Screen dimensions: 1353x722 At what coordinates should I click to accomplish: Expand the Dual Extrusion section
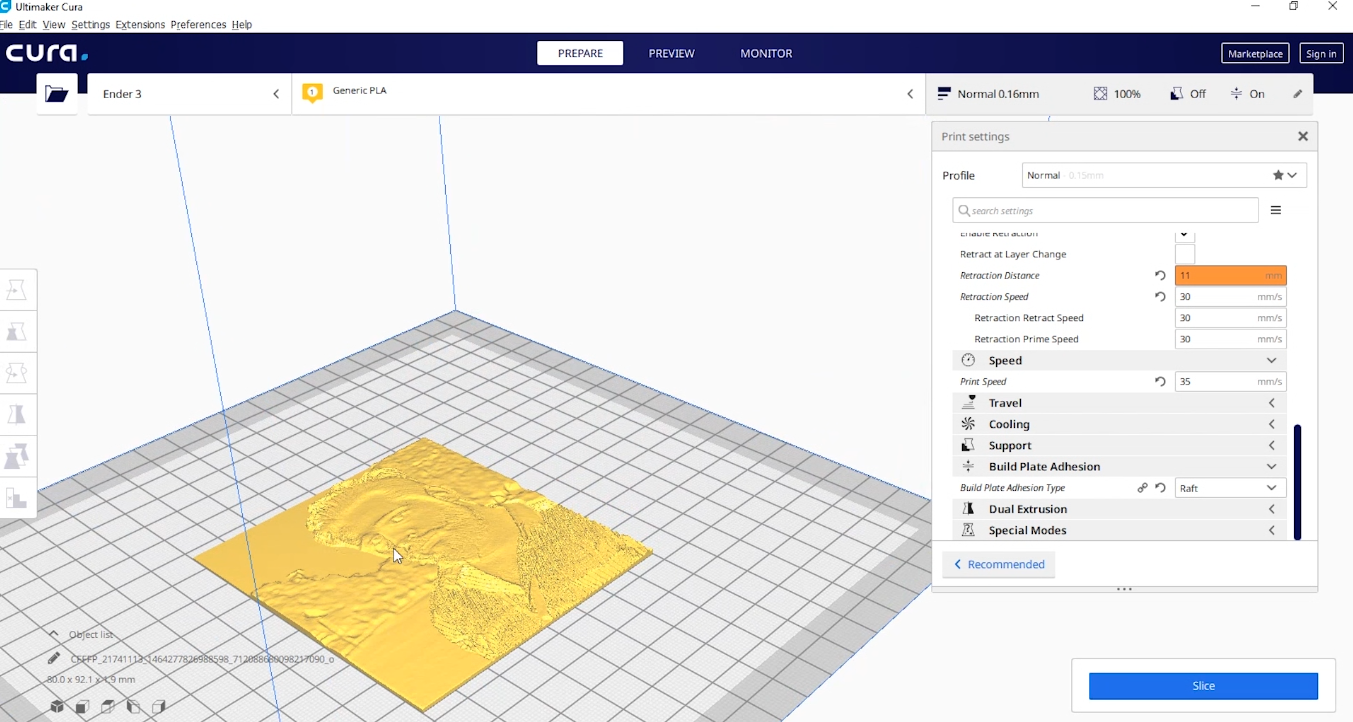(1119, 509)
